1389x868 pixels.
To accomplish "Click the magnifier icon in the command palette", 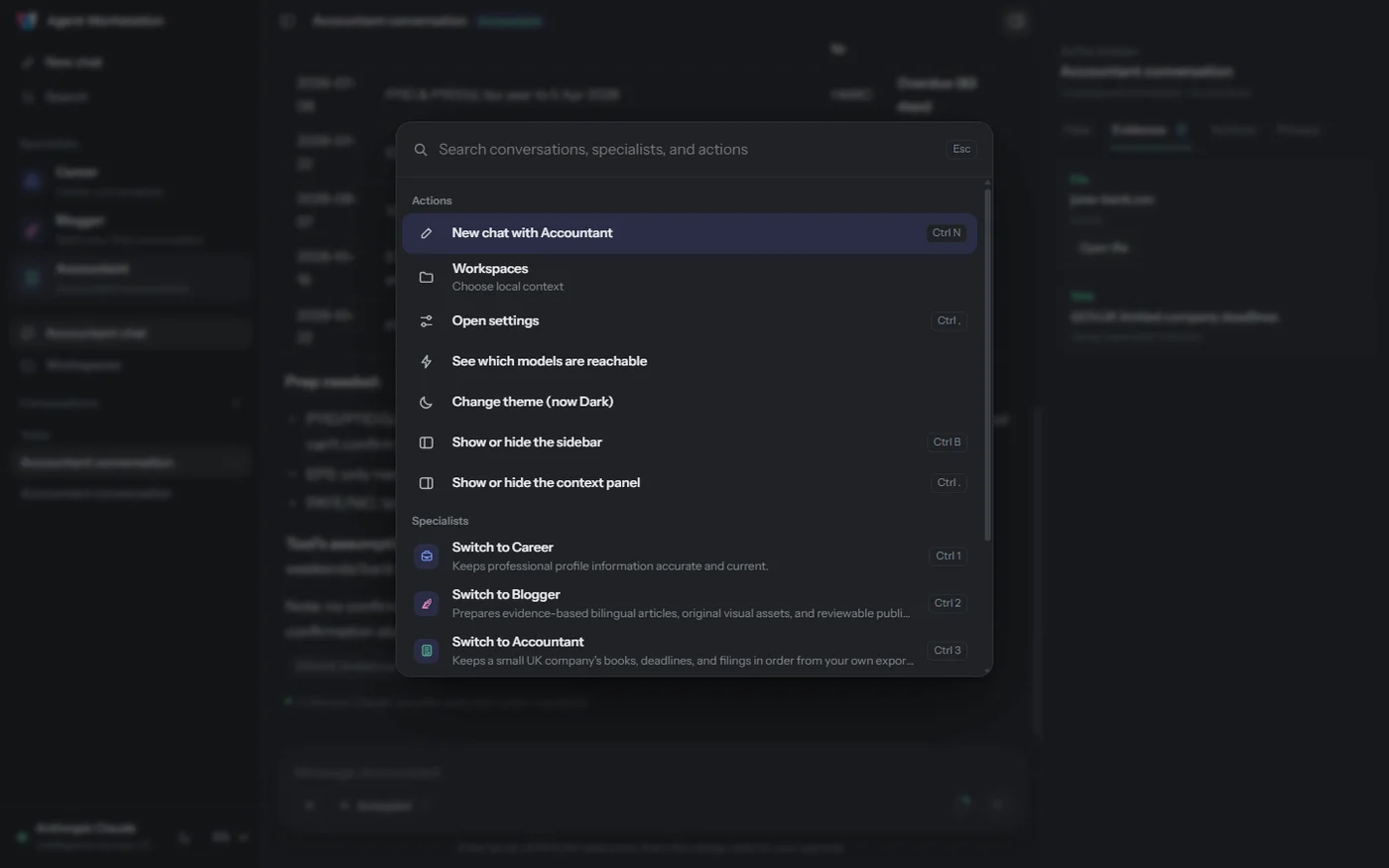I will (421, 150).
